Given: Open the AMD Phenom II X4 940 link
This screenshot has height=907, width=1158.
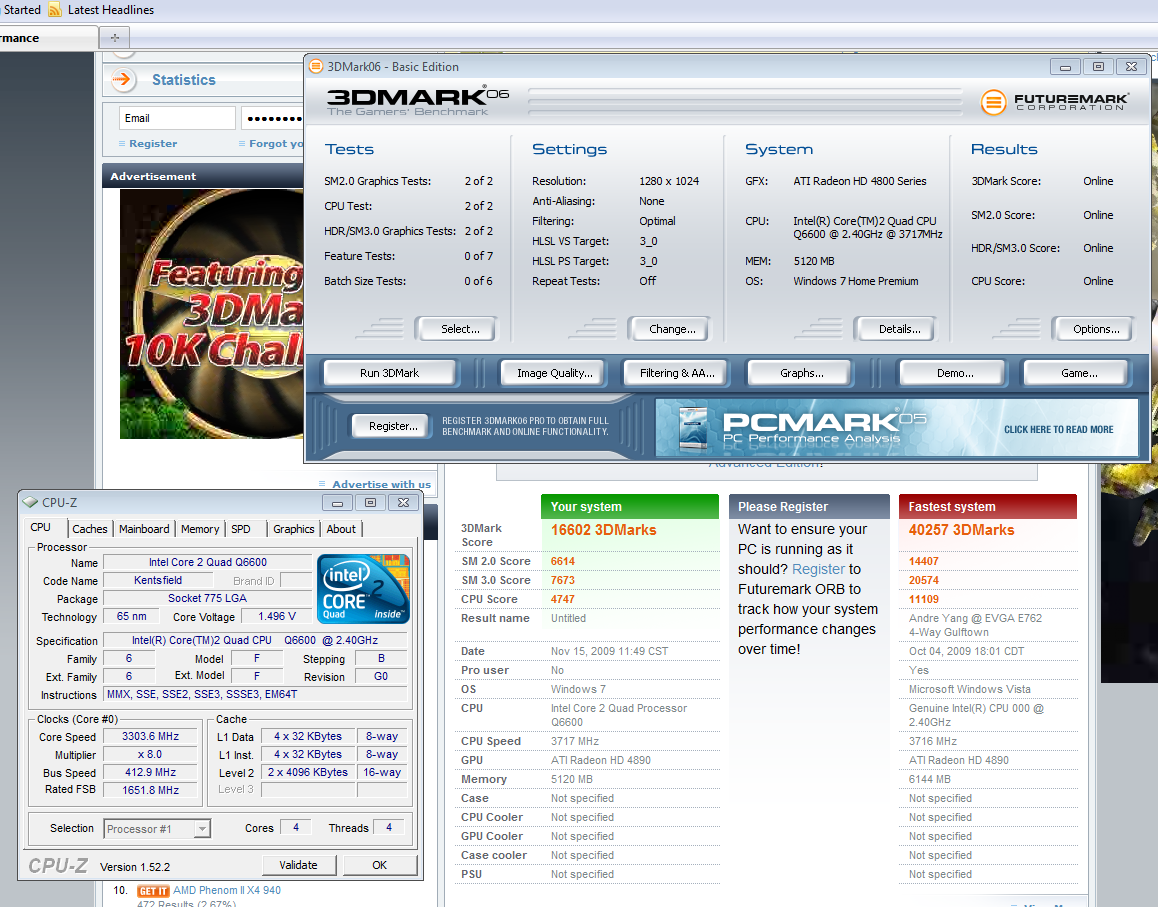Looking at the screenshot, I should pos(227,890).
